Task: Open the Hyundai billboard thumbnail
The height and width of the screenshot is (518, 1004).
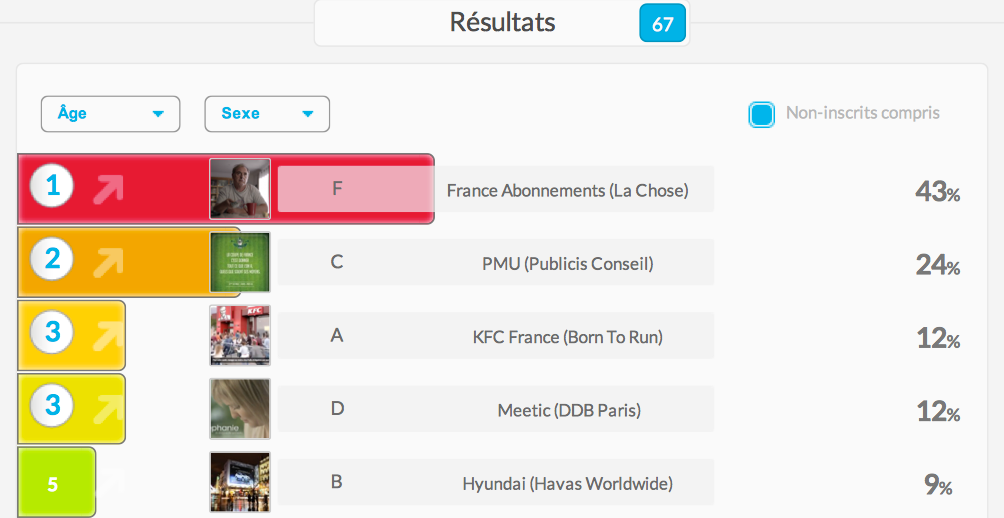Action: coord(240,482)
